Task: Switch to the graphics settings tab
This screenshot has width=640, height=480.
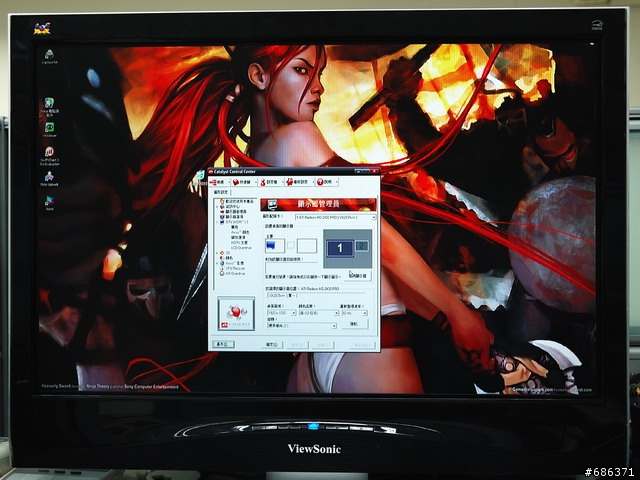Action: point(221,192)
